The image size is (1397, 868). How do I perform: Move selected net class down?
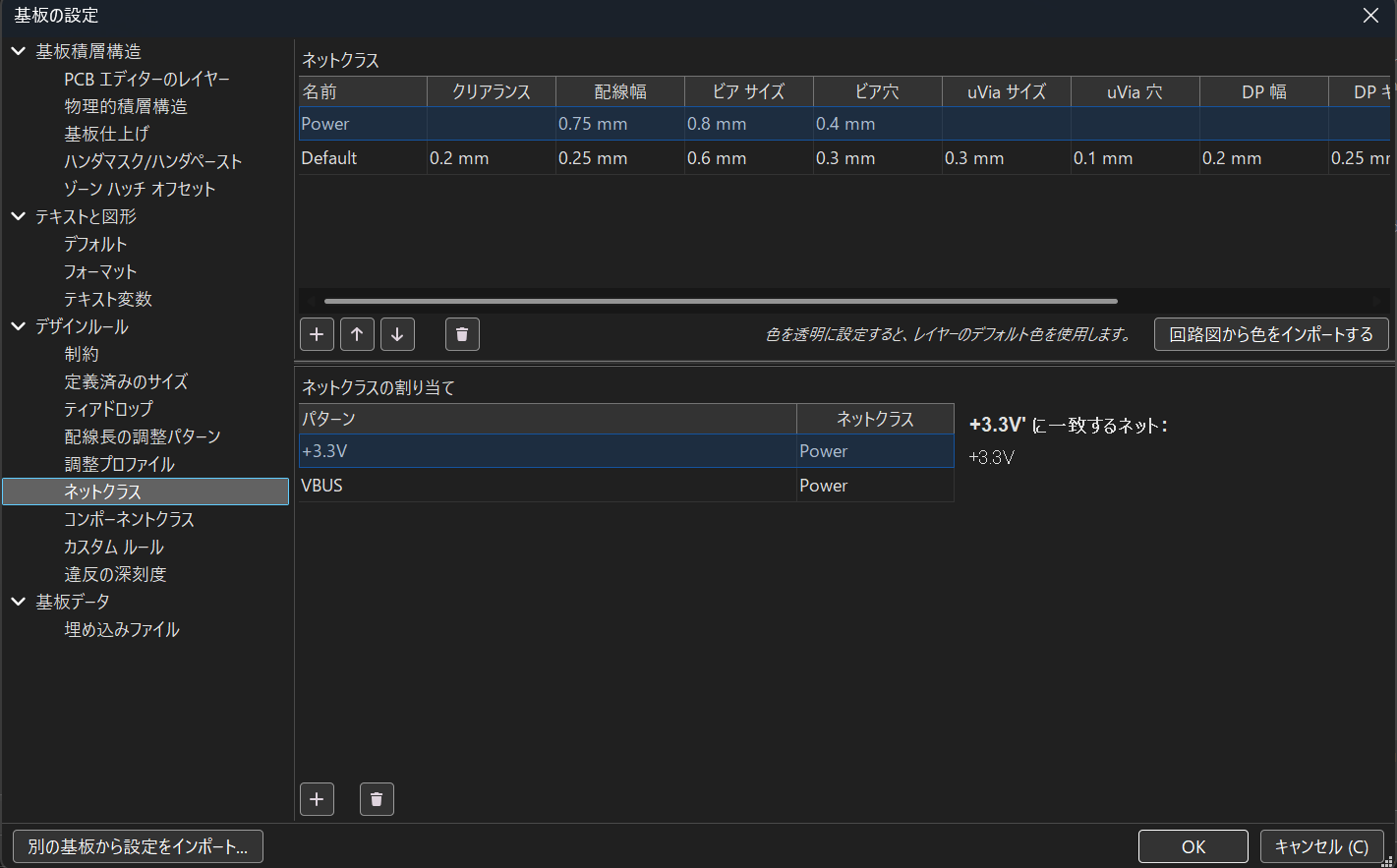(x=397, y=334)
